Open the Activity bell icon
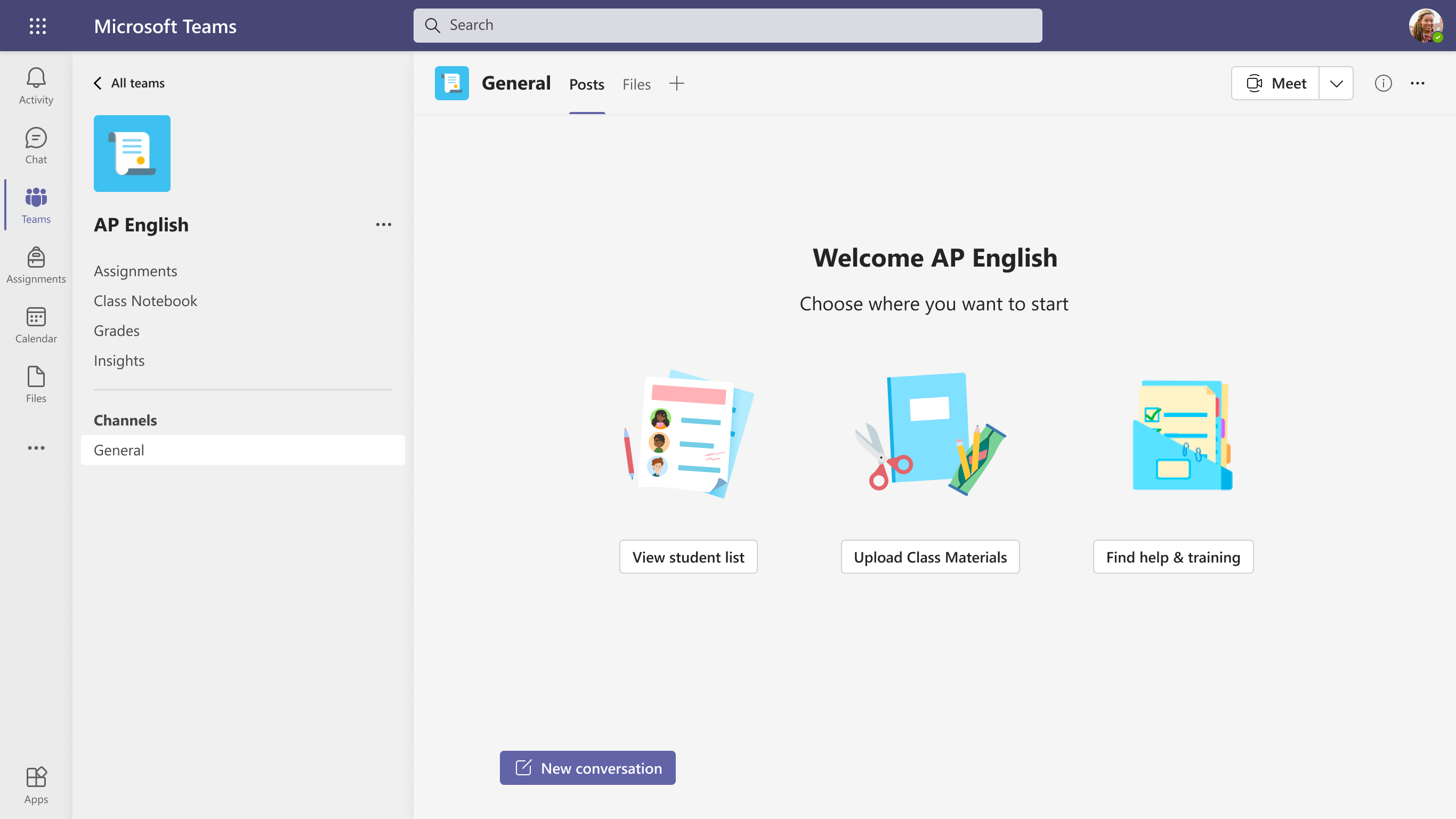1456x819 pixels. [x=36, y=86]
